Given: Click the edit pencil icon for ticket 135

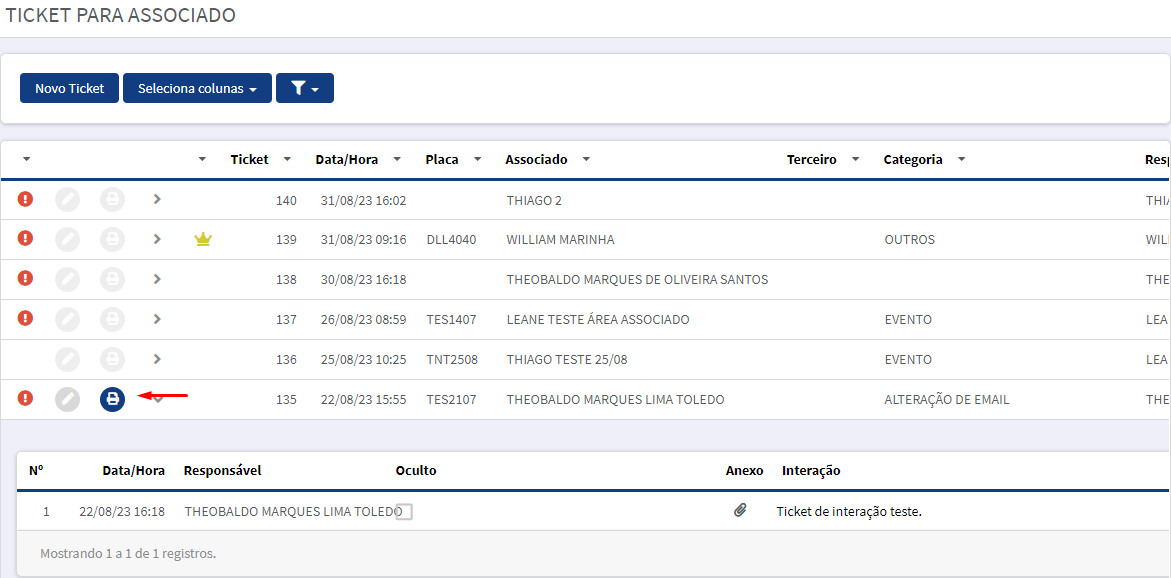Looking at the screenshot, I should tap(67, 400).
